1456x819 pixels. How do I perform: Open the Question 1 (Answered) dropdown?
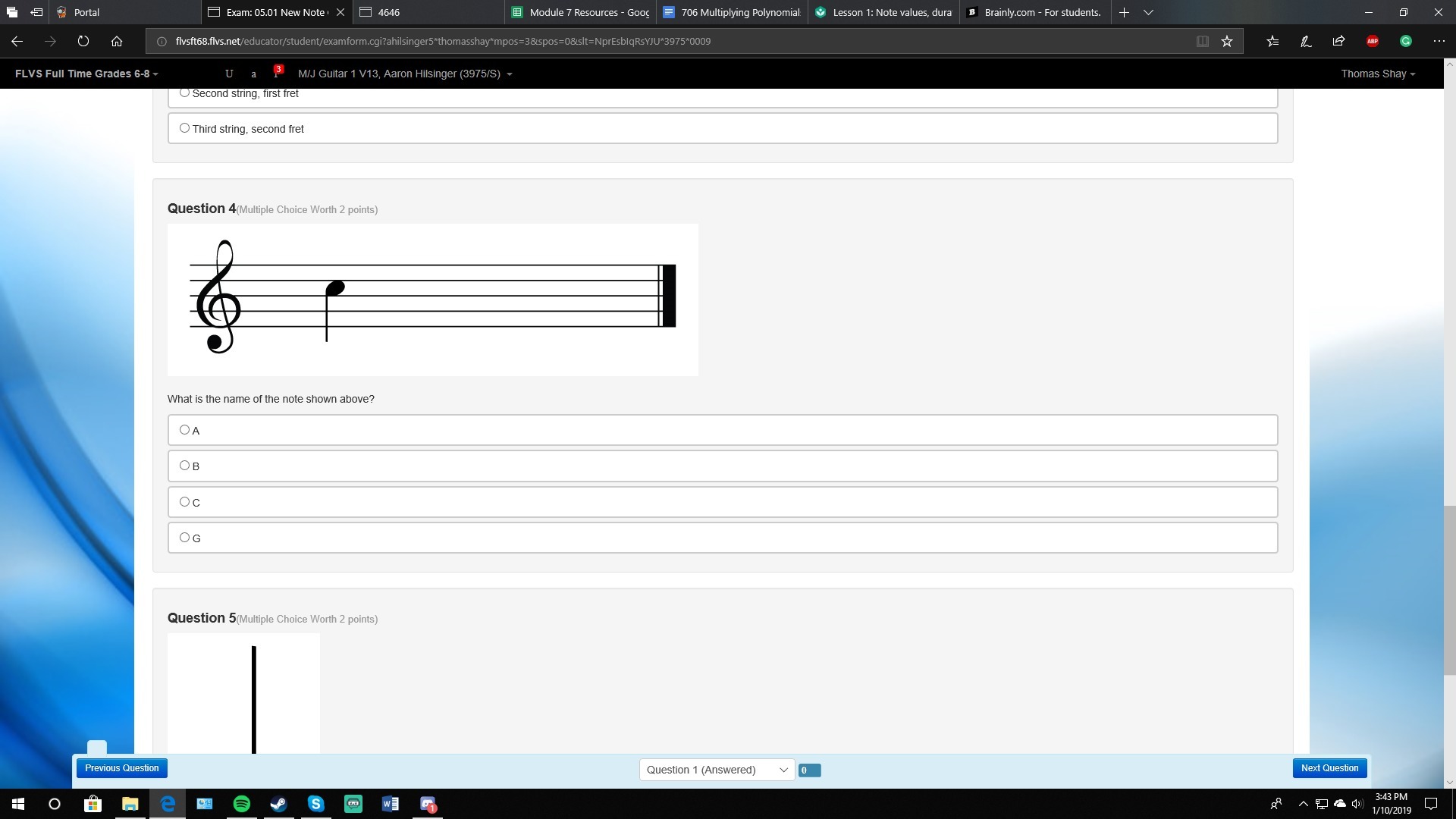click(x=716, y=770)
